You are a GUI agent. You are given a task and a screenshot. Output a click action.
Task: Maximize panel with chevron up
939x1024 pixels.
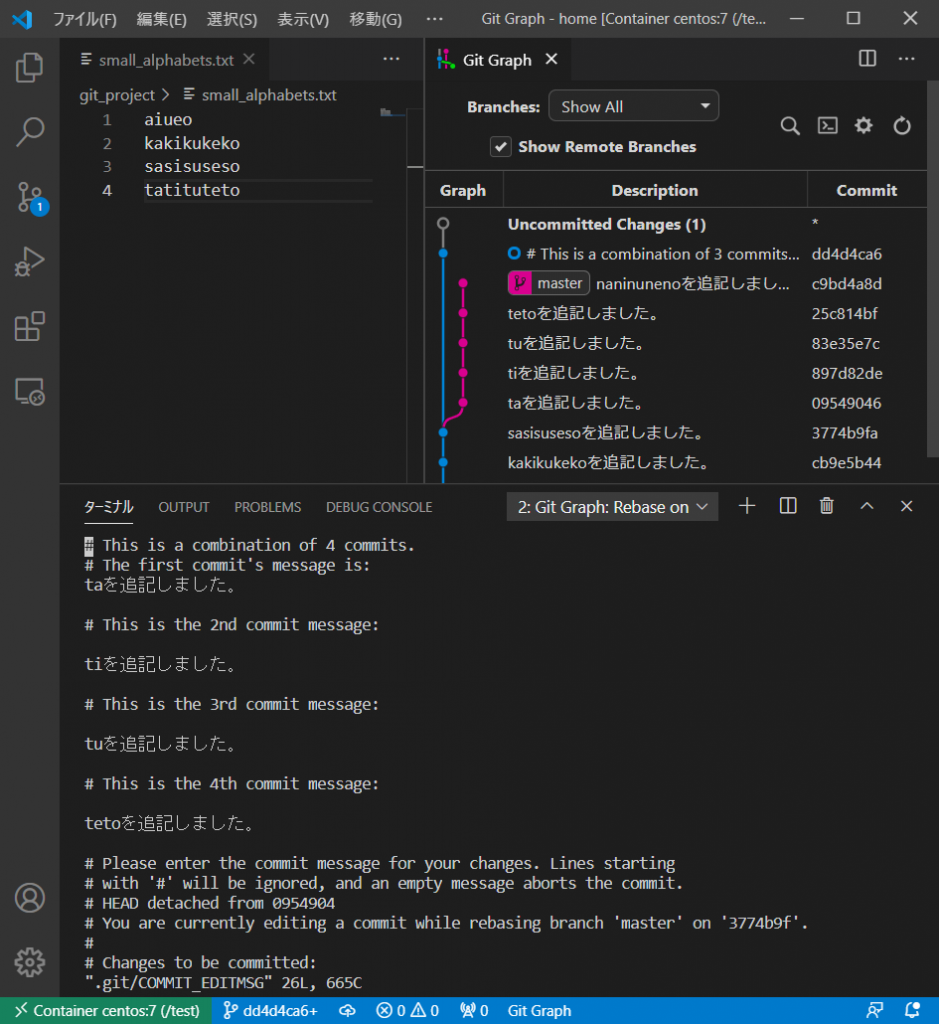(866, 506)
